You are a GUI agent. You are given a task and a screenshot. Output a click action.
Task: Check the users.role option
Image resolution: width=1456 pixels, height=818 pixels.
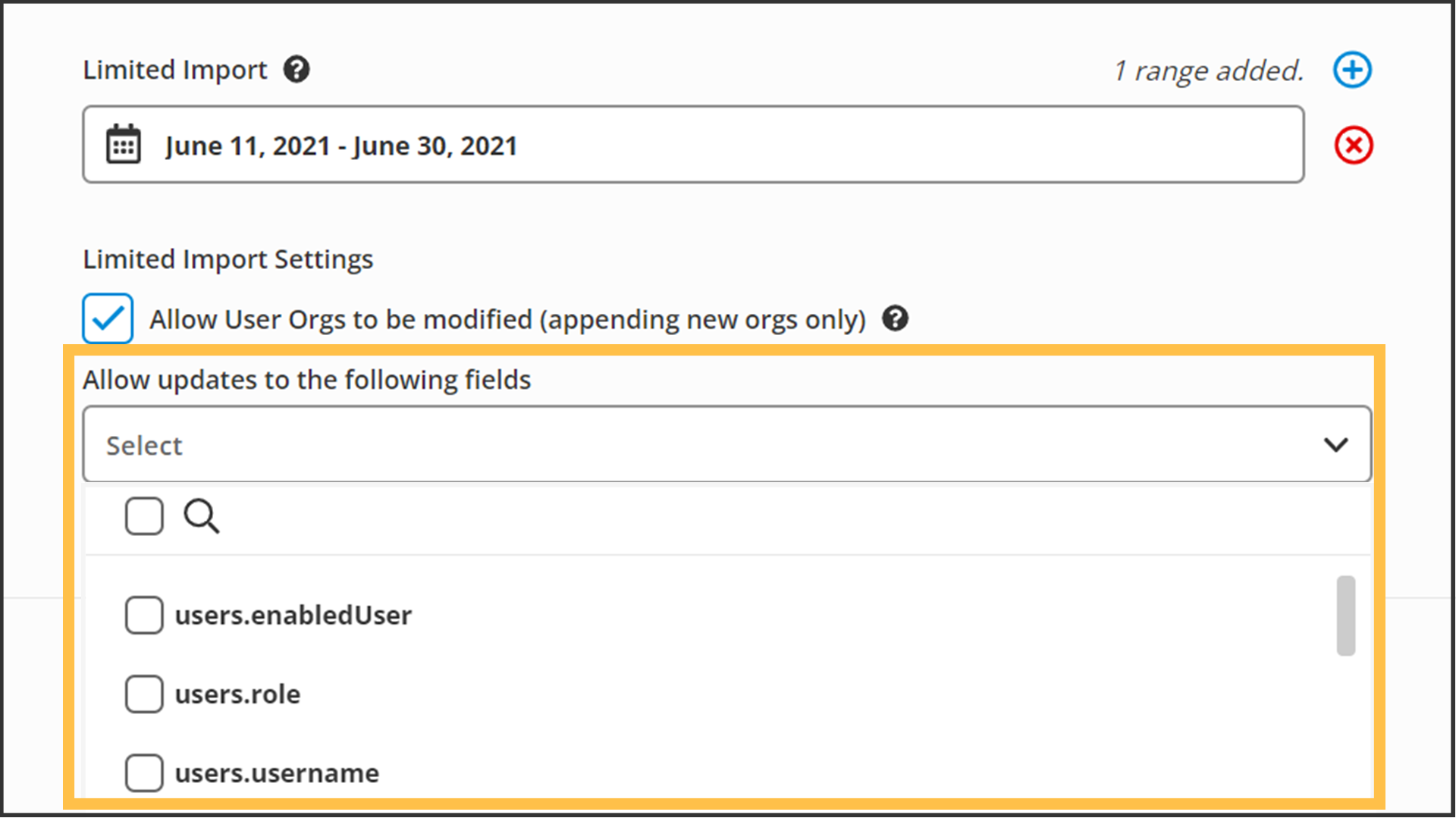point(144,694)
